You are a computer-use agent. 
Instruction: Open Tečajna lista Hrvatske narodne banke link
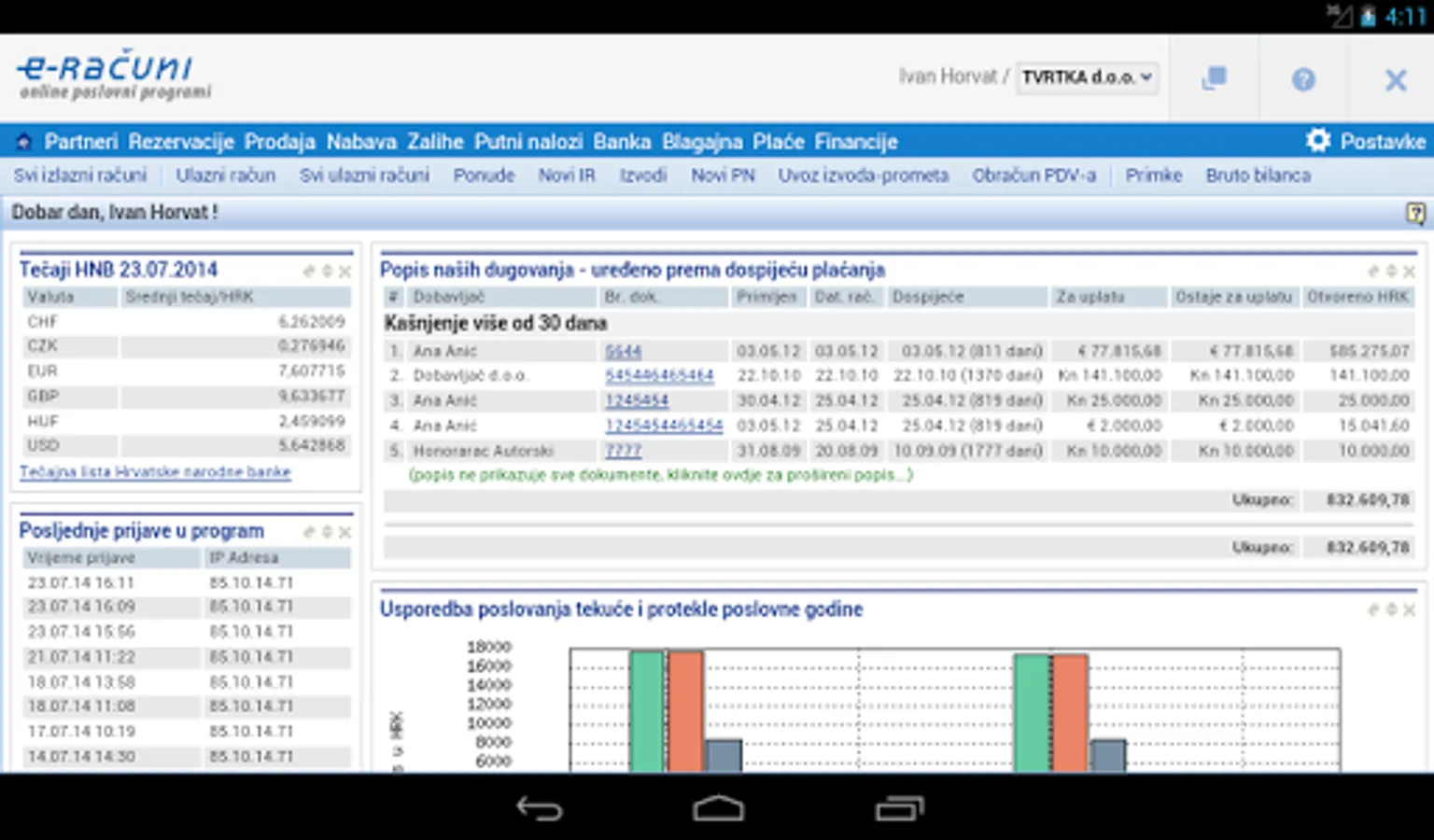pyautogui.click(x=155, y=472)
